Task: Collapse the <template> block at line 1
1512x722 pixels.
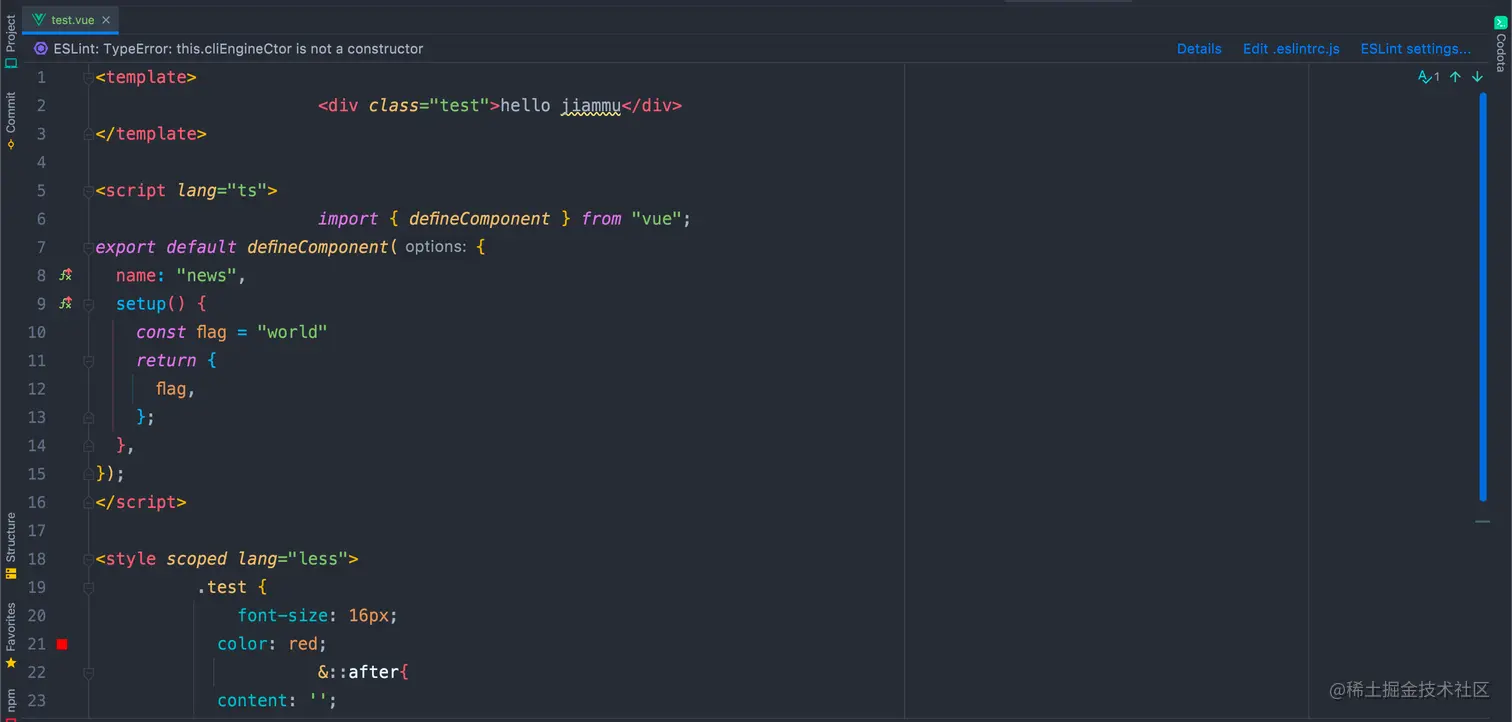Action: pos(88,77)
